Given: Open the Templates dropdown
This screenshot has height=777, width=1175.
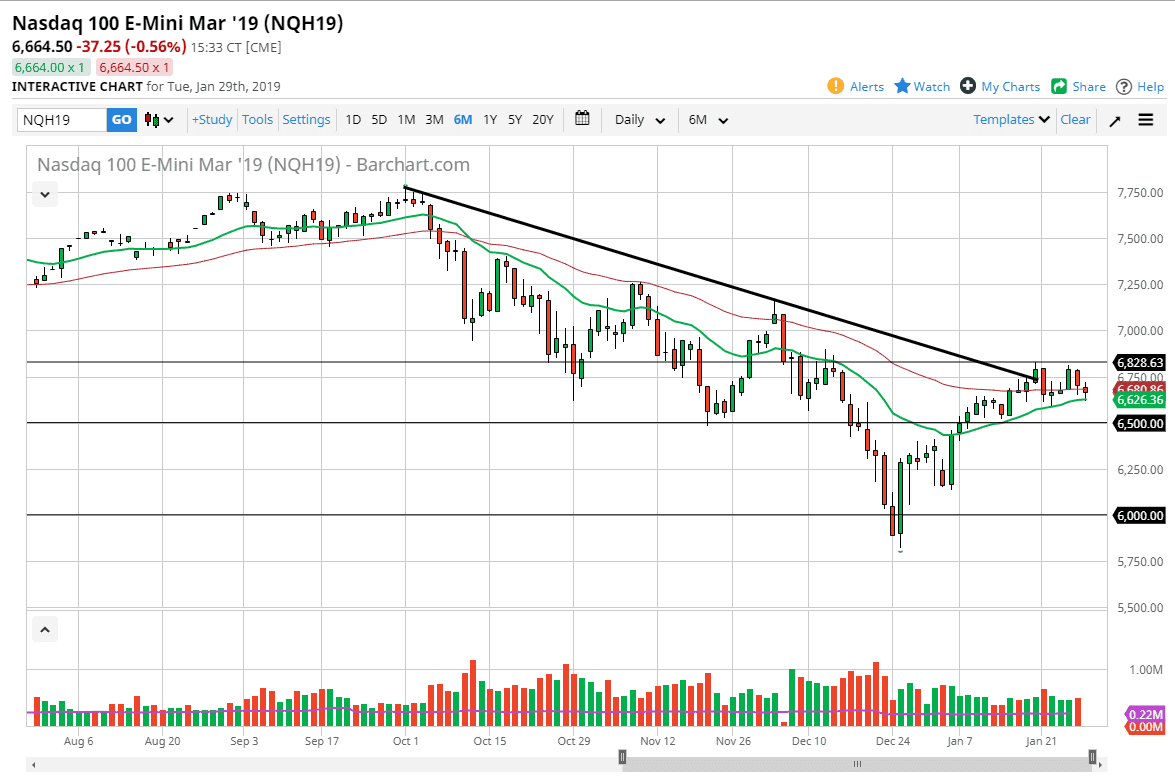Looking at the screenshot, I should [1006, 119].
